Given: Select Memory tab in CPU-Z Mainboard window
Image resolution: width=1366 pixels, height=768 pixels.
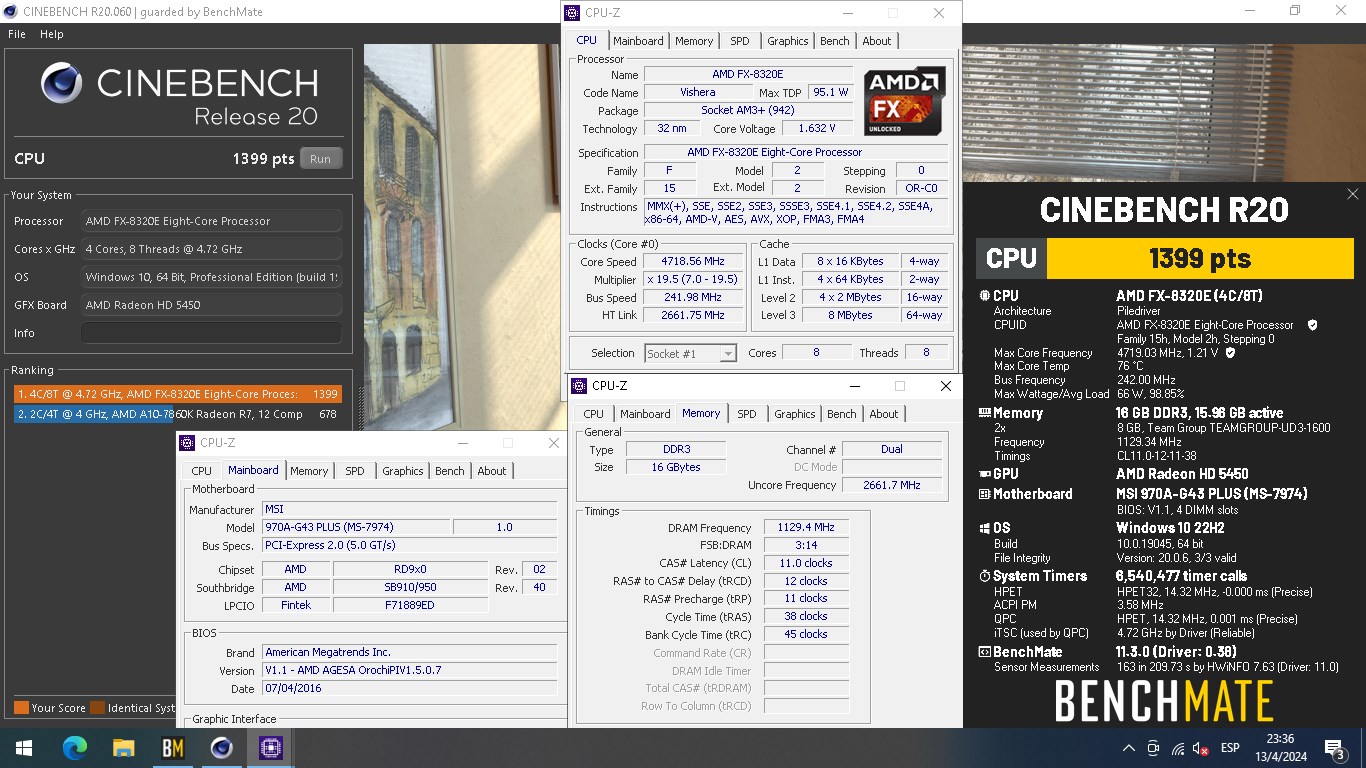Looking at the screenshot, I should click(x=309, y=471).
